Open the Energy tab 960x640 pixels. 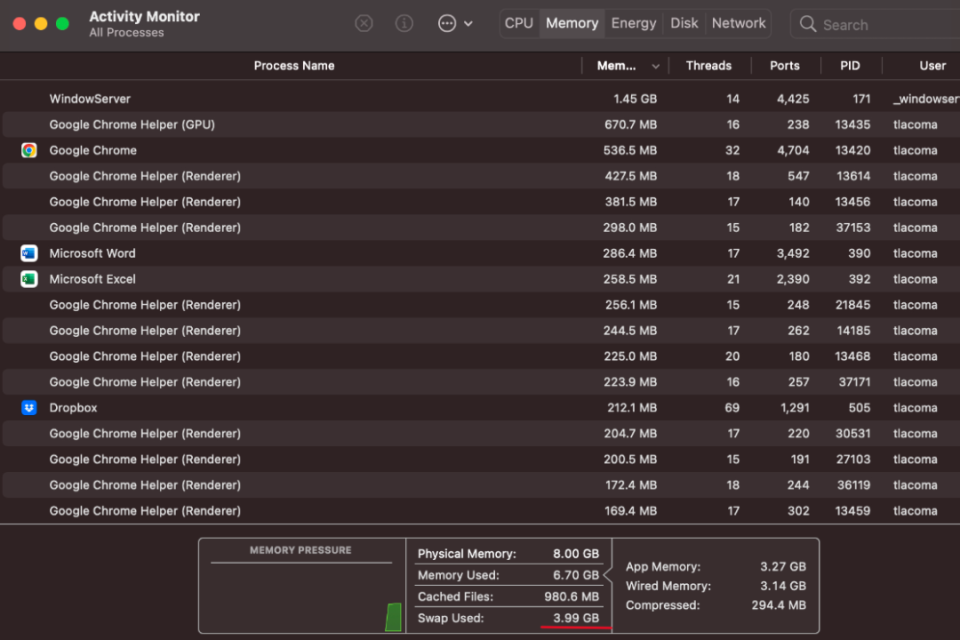pyautogui.click(x=634, y=23)
